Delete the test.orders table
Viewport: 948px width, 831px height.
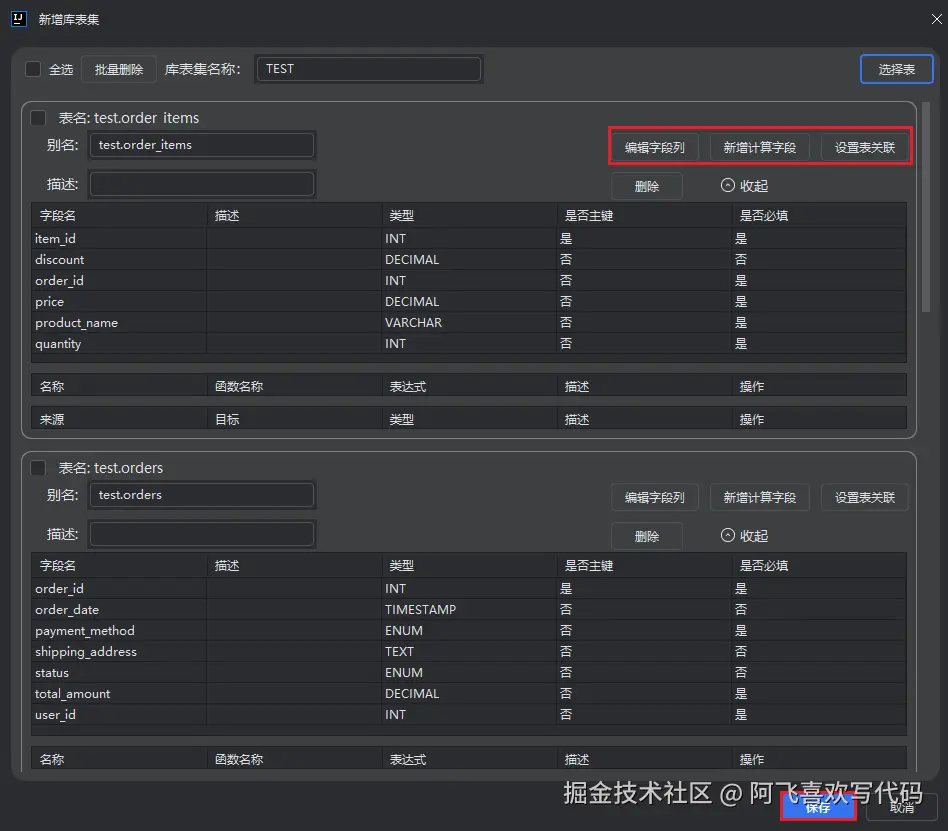click(x=647, y=536)
